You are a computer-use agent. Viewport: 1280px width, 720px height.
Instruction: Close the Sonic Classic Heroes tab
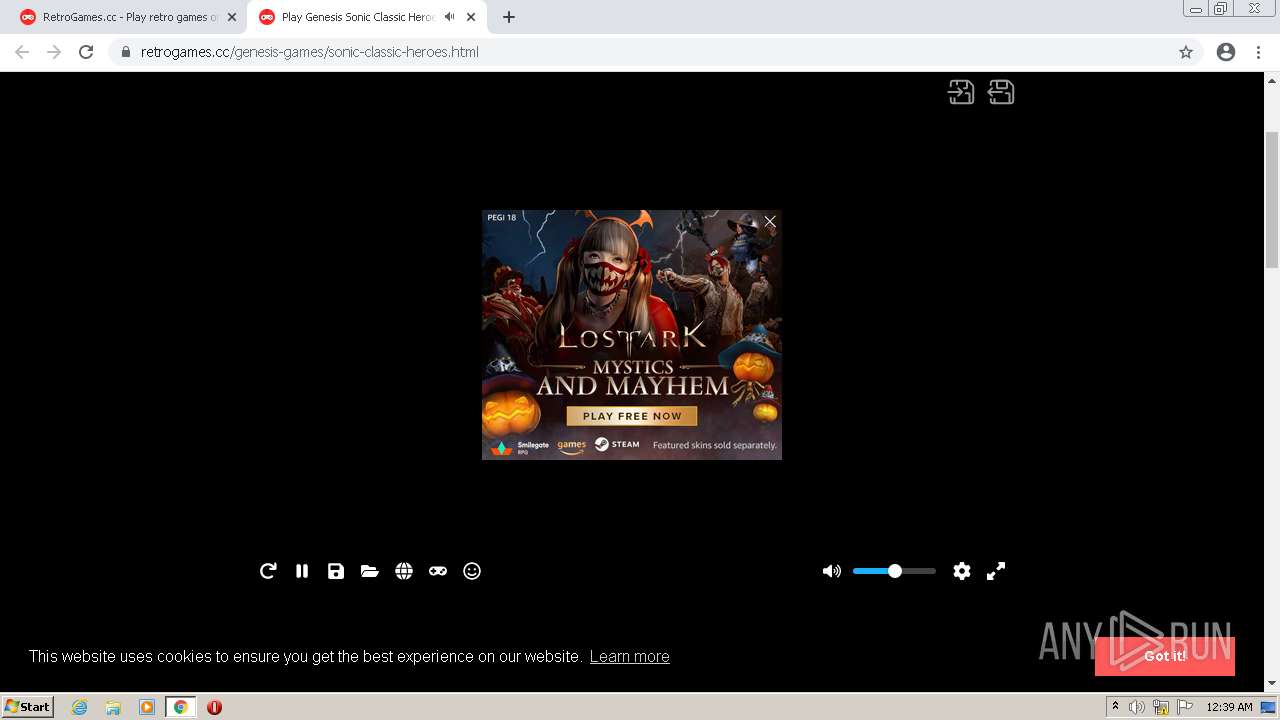point(472,17)
